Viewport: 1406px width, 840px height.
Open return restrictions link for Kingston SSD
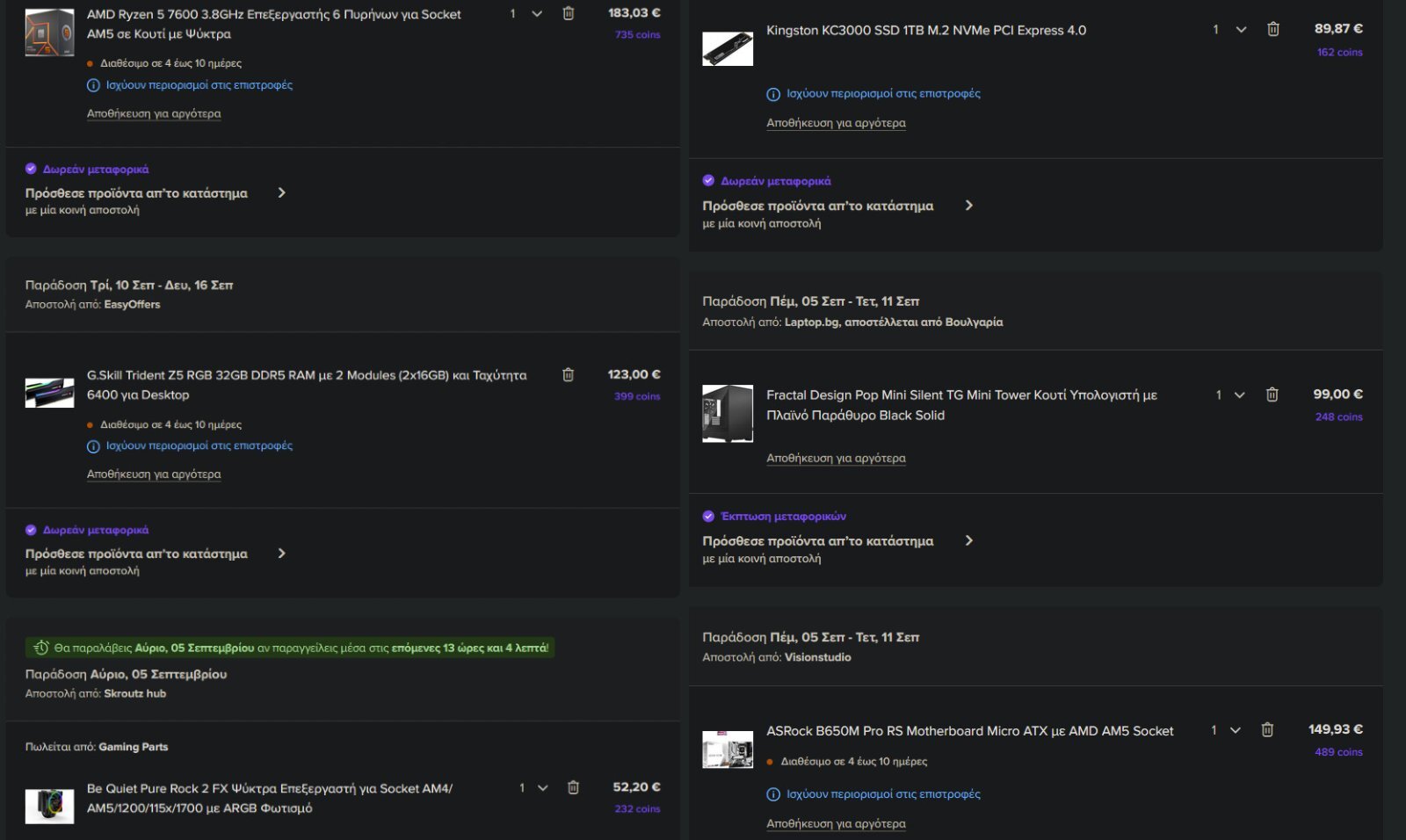(883, 93)
